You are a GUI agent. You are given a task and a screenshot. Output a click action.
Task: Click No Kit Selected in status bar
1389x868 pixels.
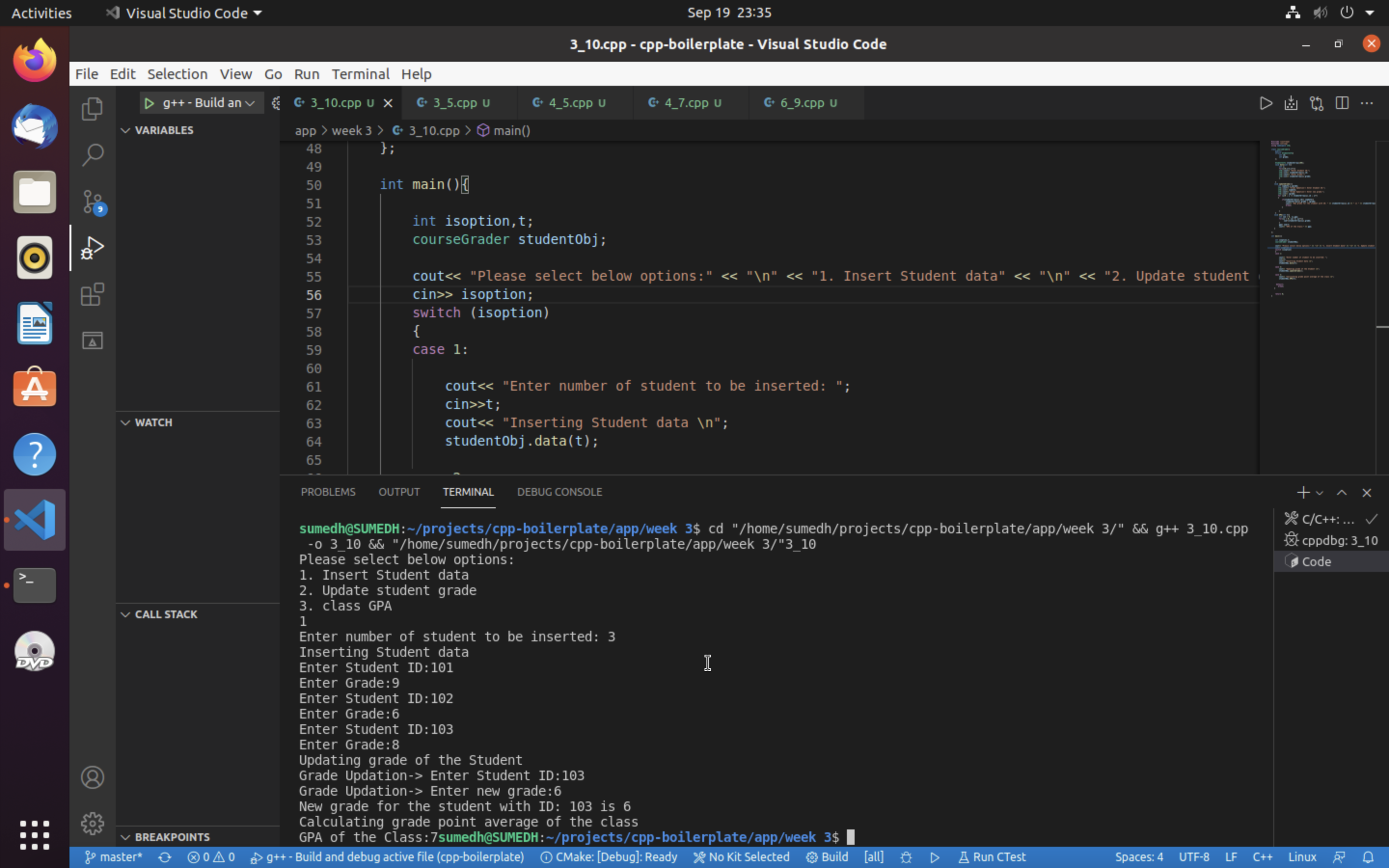coord(741,857)
